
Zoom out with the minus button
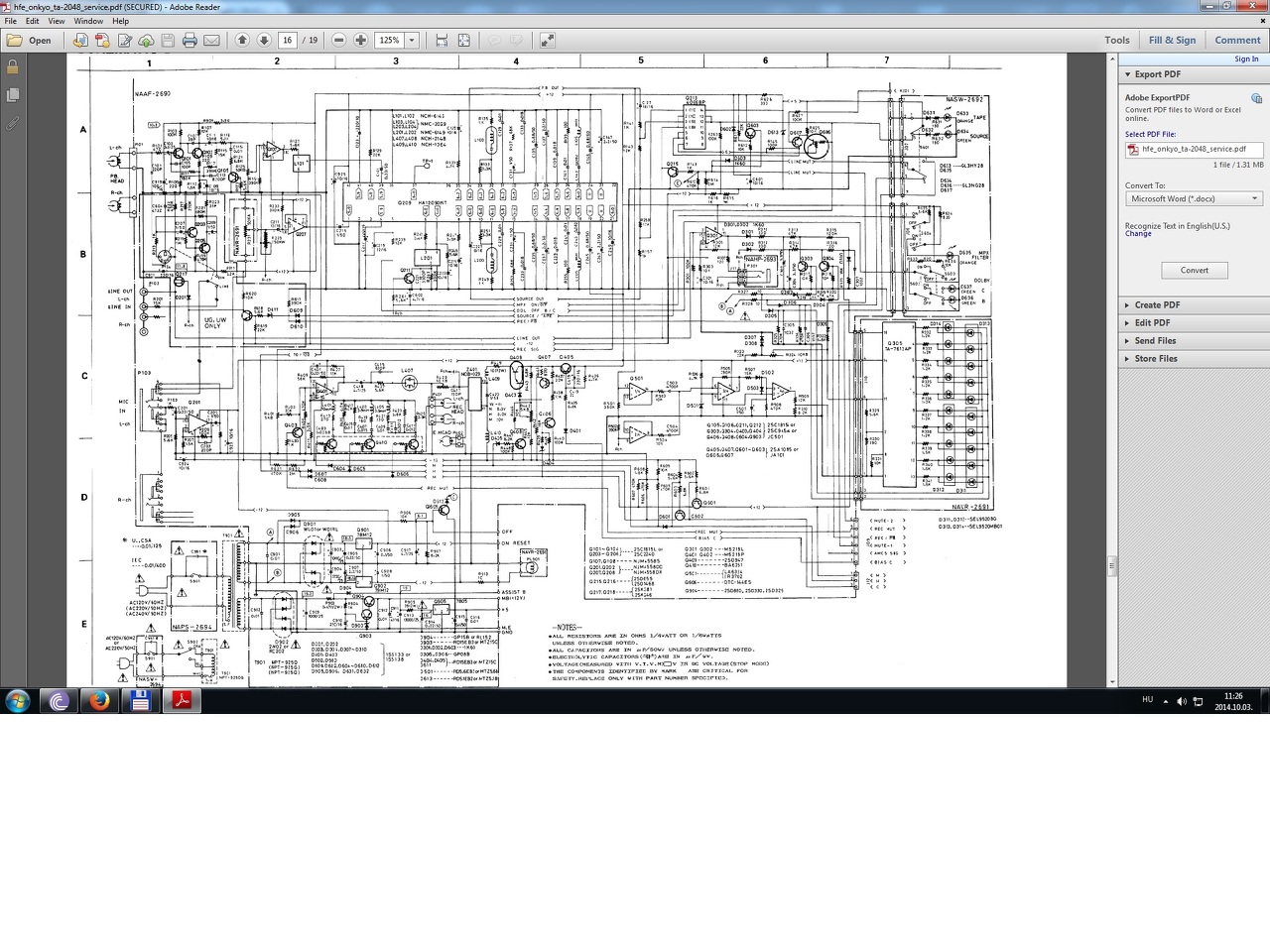point(338,41)
